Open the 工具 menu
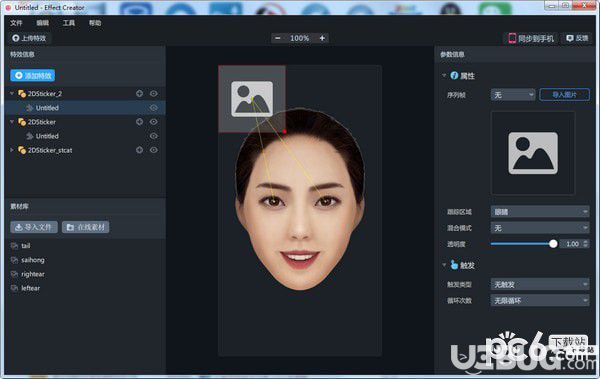Viewport: 600px width, 379px height. (x=69, y=23)
